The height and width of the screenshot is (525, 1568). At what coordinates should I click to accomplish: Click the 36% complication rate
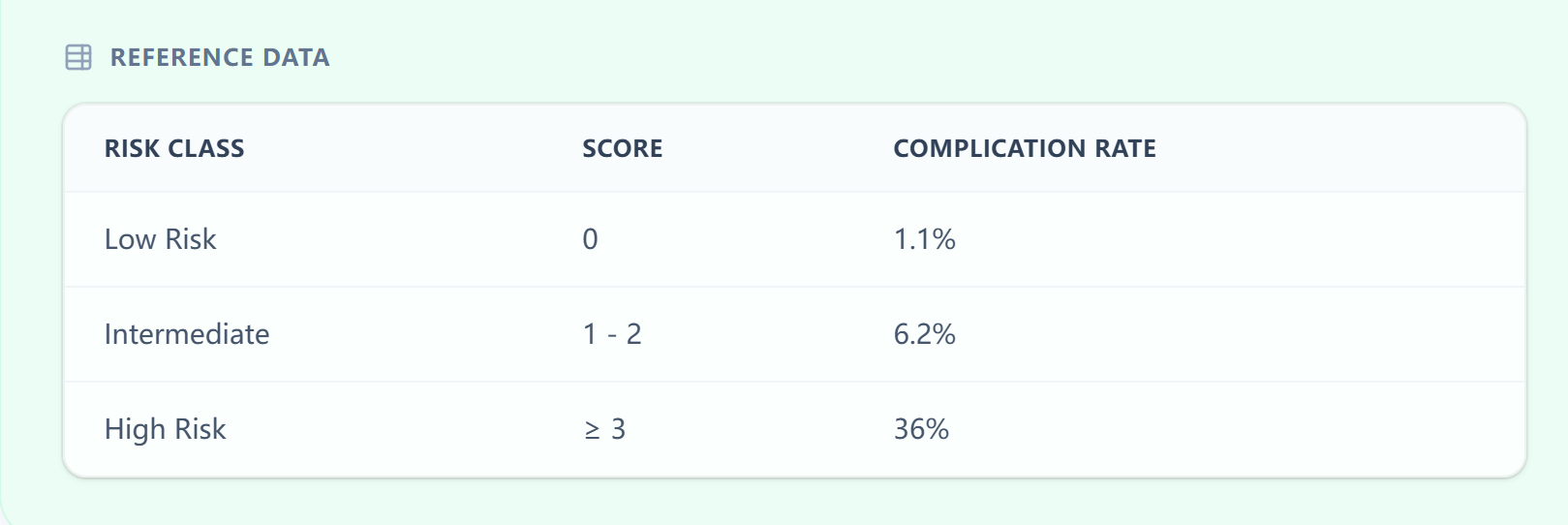[x=921, y=429]
